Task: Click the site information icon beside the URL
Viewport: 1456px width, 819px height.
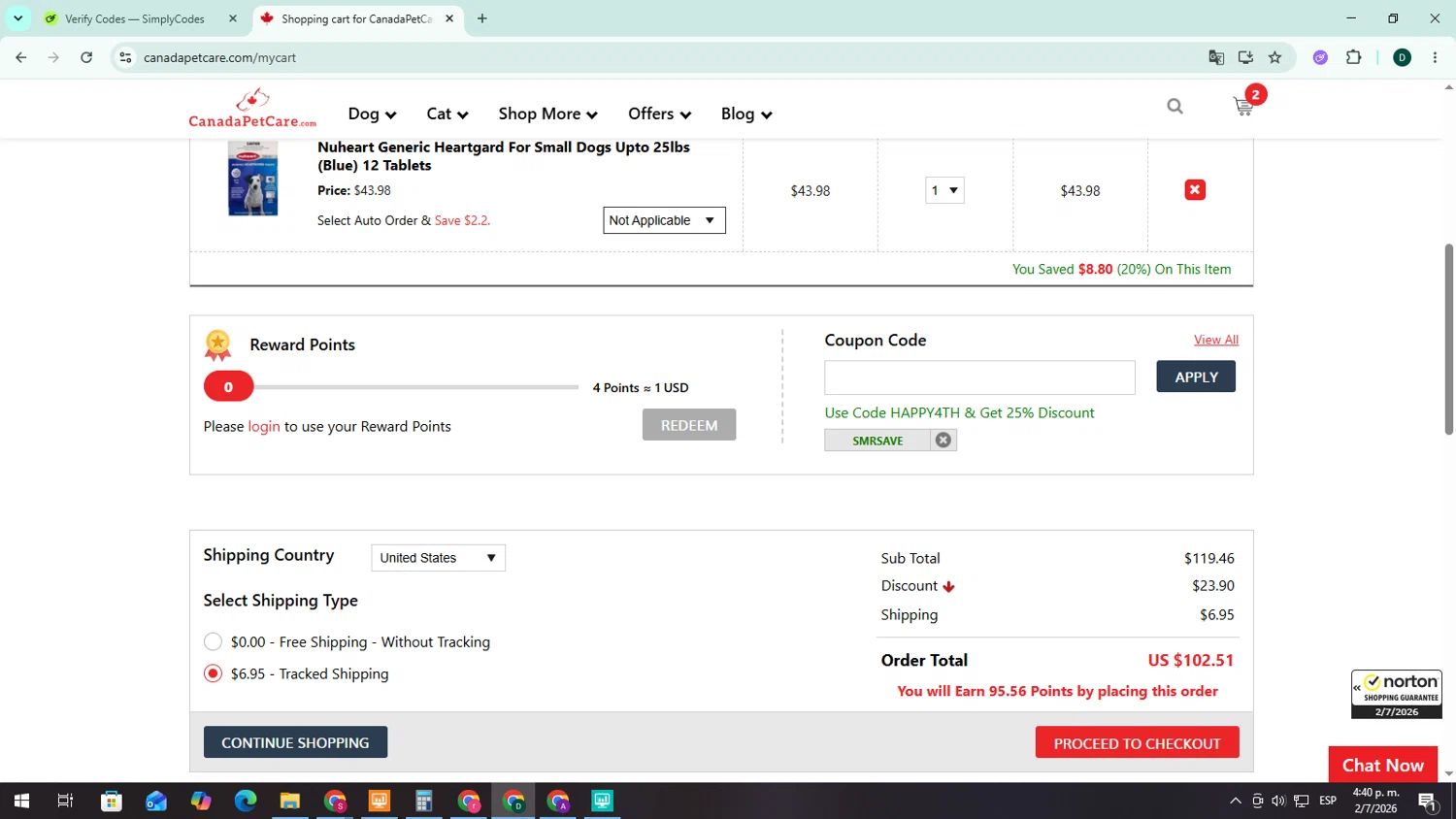Action: (125, 57)
